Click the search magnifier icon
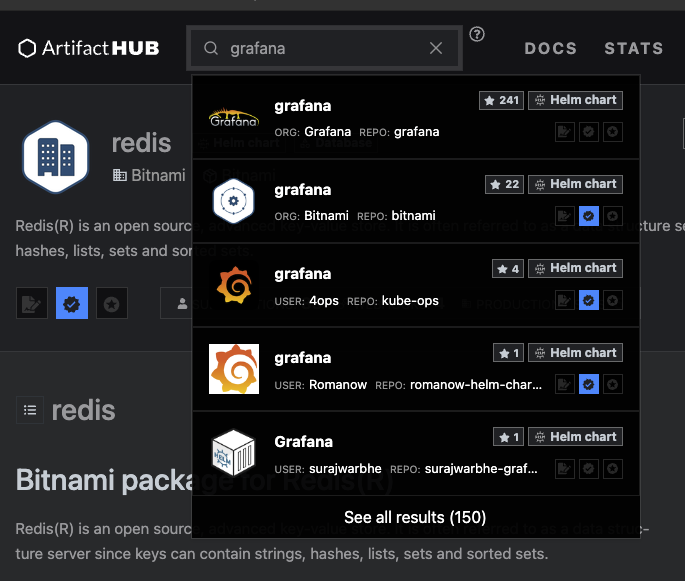 pos(211,48)
